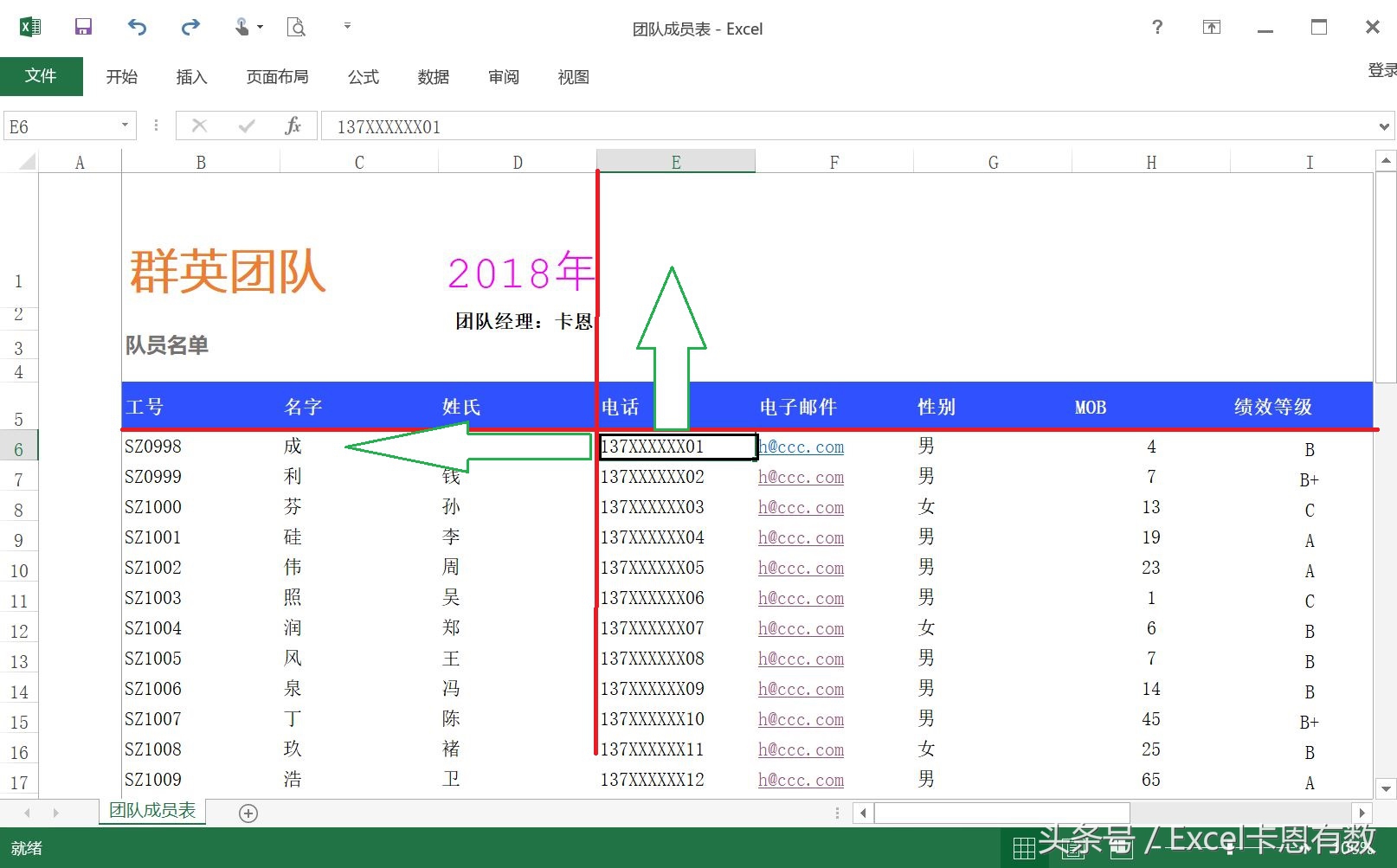Open print preview from the Quick Access Toolbar
Screen dimensions: 1397x868
(295, 26)
